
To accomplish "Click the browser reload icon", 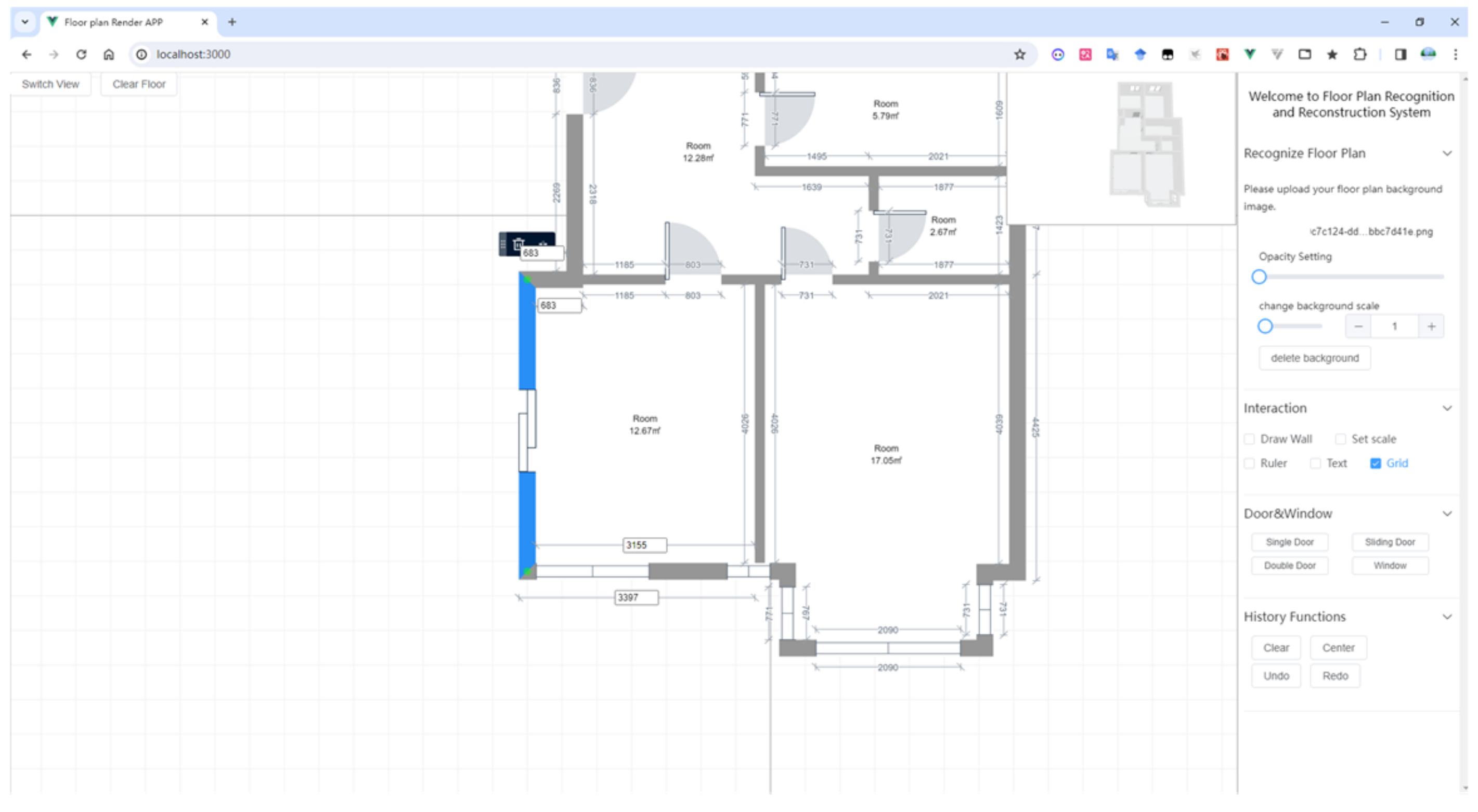I will (x=82, y=55).
